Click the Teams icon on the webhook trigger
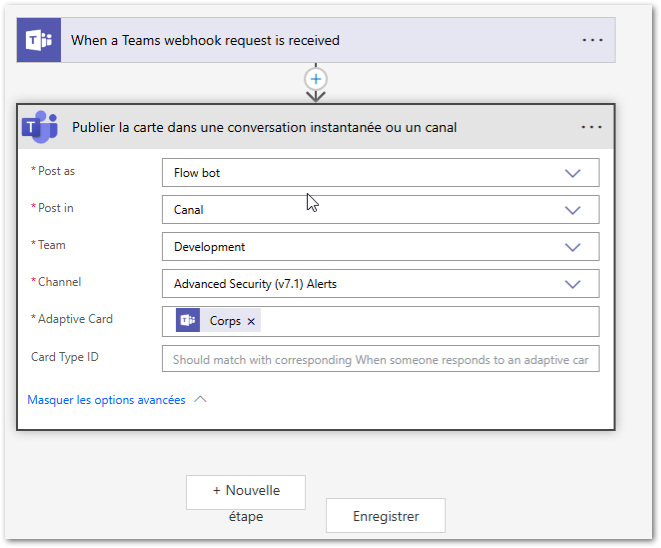 tap(39, 41)
